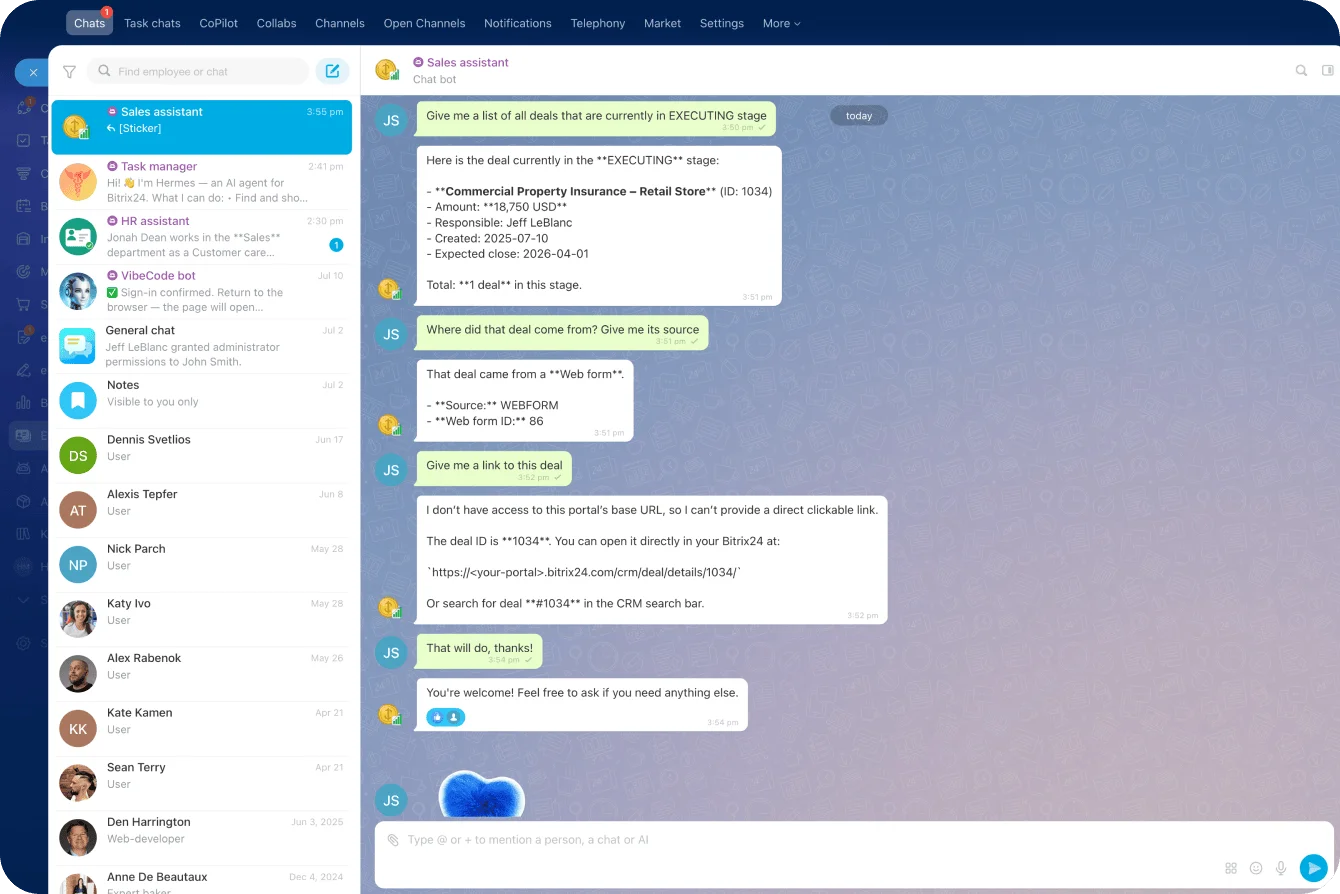Click the green DS avatar
This screenshot has width=1340, height=894.
(78, 455)
